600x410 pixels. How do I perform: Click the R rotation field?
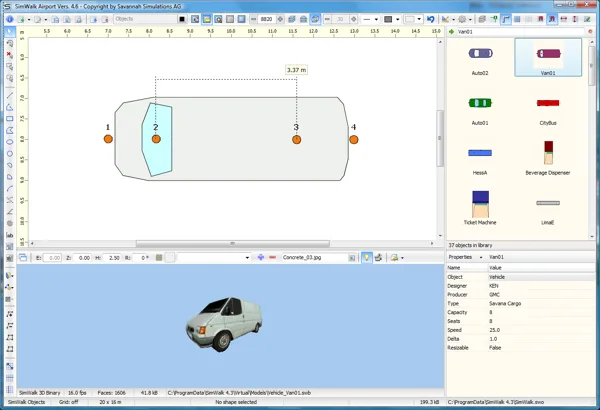[142, 258]
